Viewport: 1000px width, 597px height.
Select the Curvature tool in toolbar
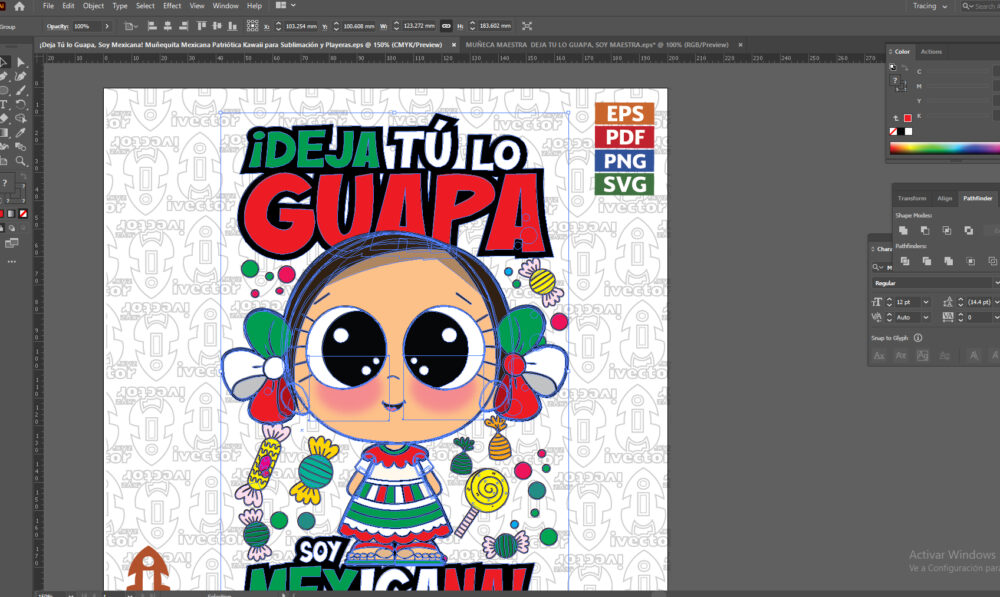[x=21, y=77]
